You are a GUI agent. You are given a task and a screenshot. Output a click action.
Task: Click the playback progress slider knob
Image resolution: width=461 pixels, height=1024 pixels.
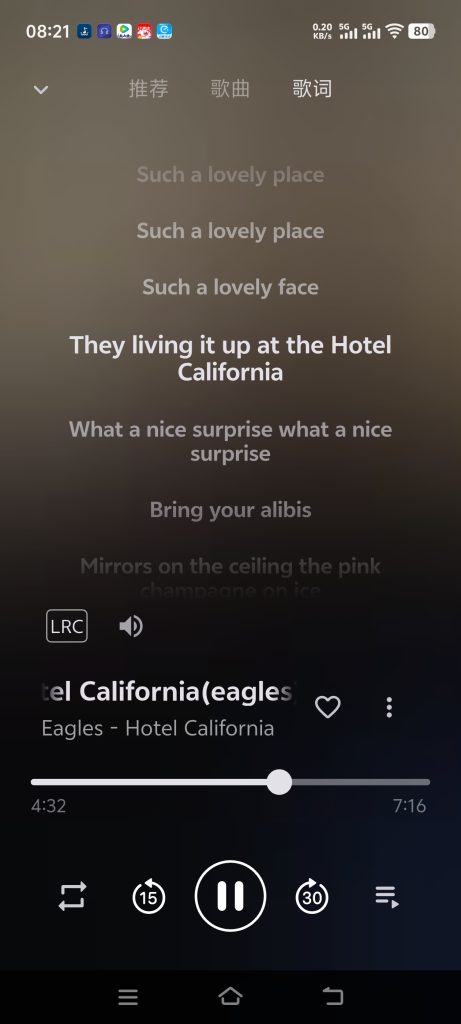[279, 782]
